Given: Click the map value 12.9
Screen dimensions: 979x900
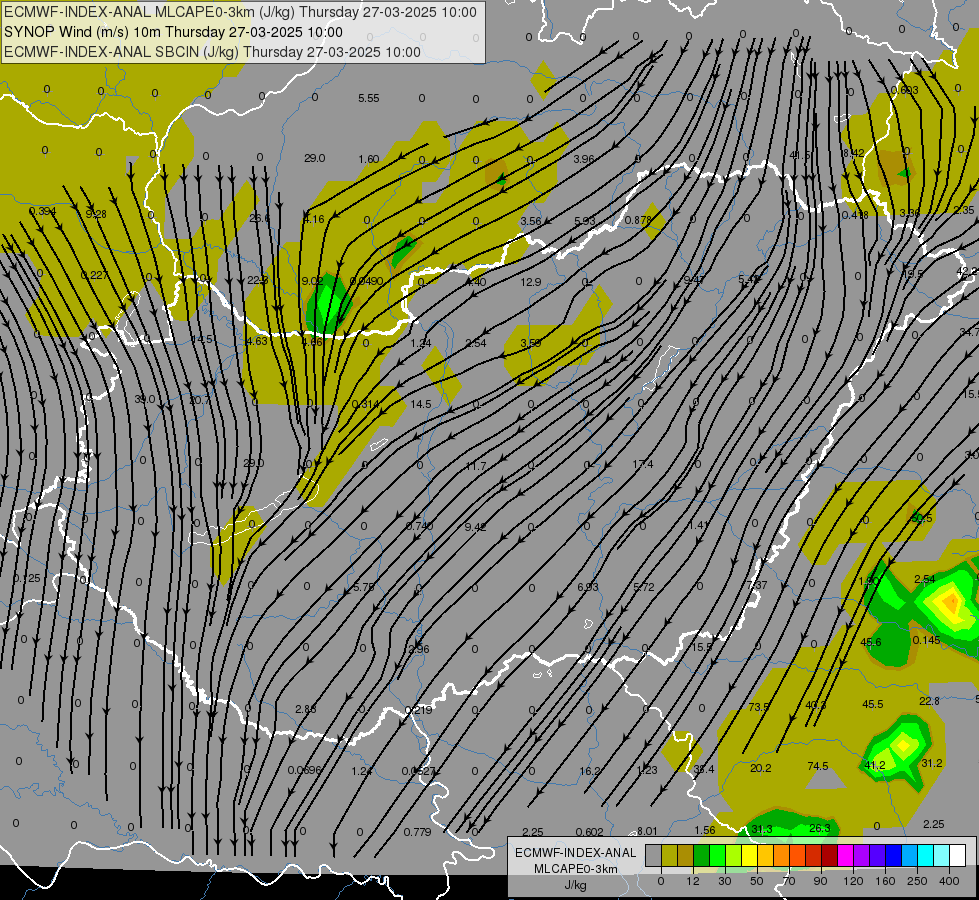Looking at the screenshot, I should pyautogui.click(x=531, y=282).
